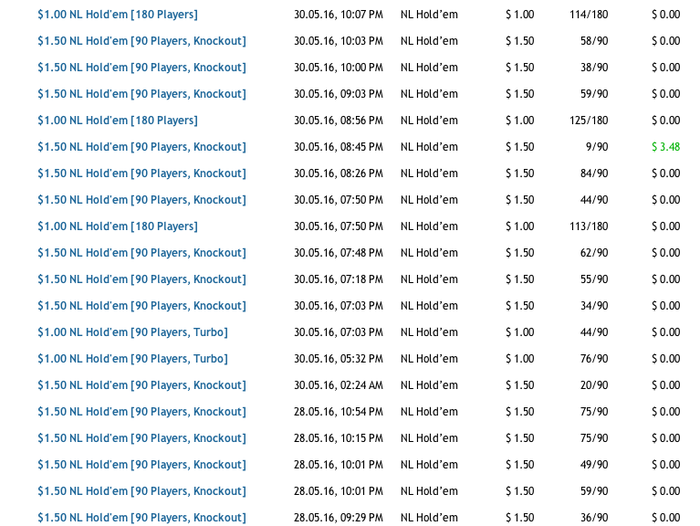Open Knockout tournament that won $3.48
This screenshot has width=700, height=526.
(141, 147)
